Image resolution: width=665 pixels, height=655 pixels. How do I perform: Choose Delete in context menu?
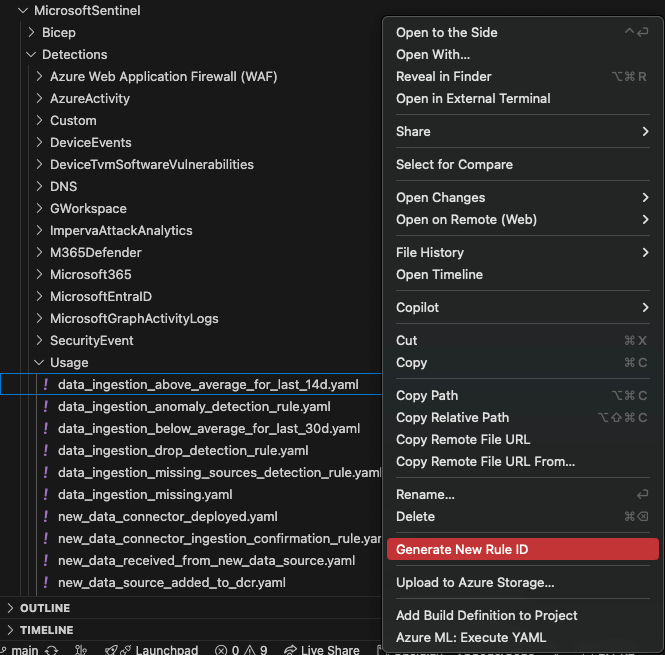click(522, 517)
